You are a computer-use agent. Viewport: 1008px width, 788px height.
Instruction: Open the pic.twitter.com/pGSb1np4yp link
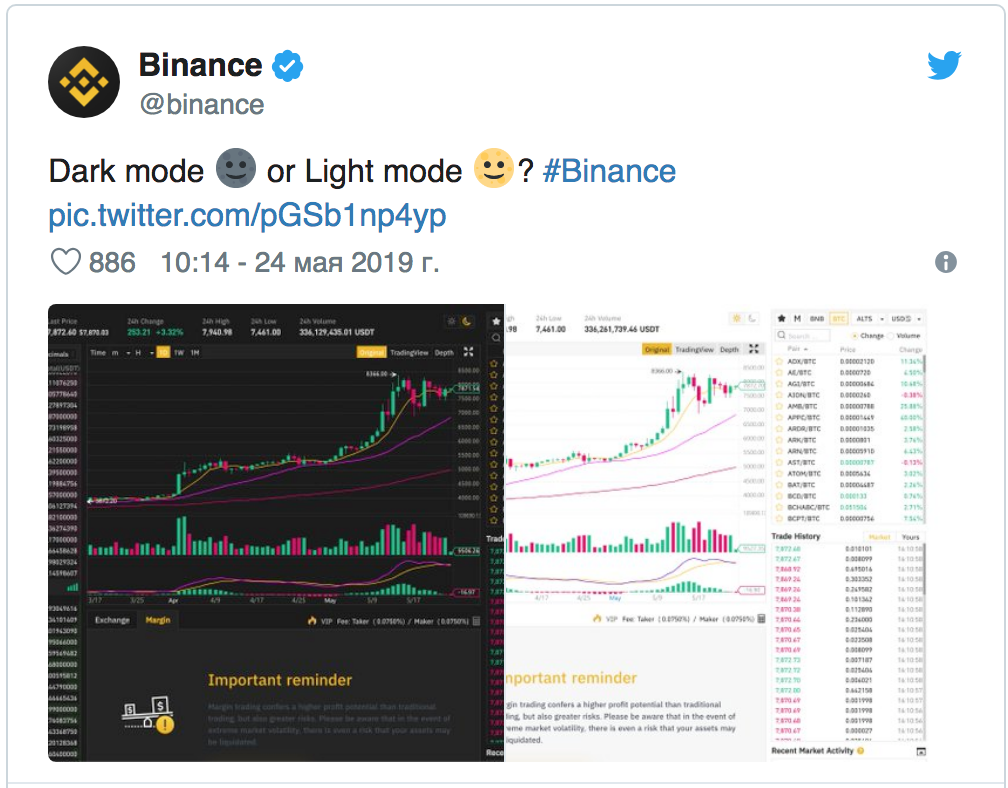pyautogui.click(x=247, y=215)
